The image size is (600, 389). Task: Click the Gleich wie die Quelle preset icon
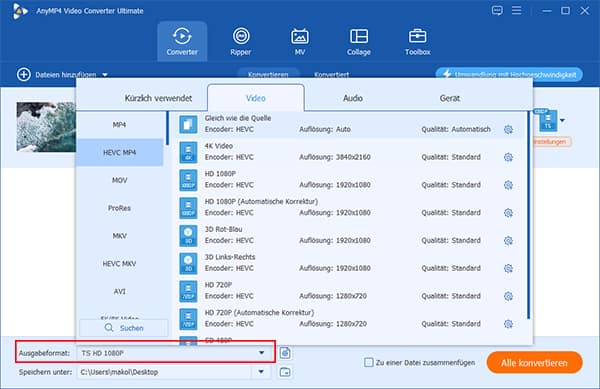point(188,124)
